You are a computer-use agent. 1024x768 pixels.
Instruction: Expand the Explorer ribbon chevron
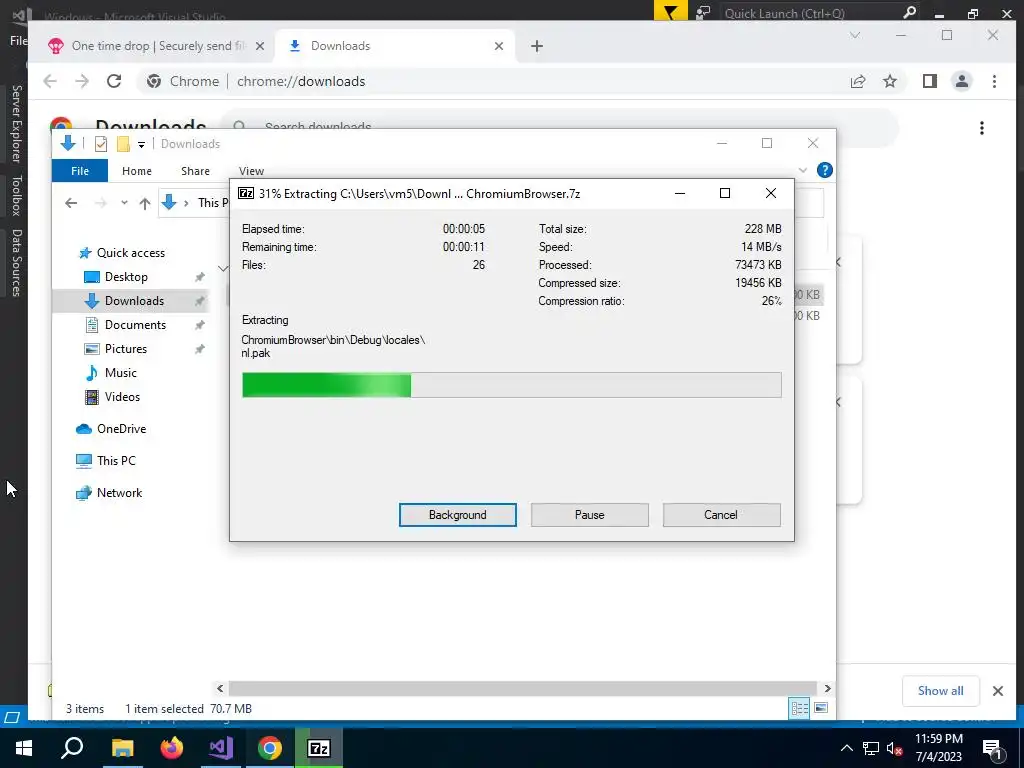coord(803,170)
